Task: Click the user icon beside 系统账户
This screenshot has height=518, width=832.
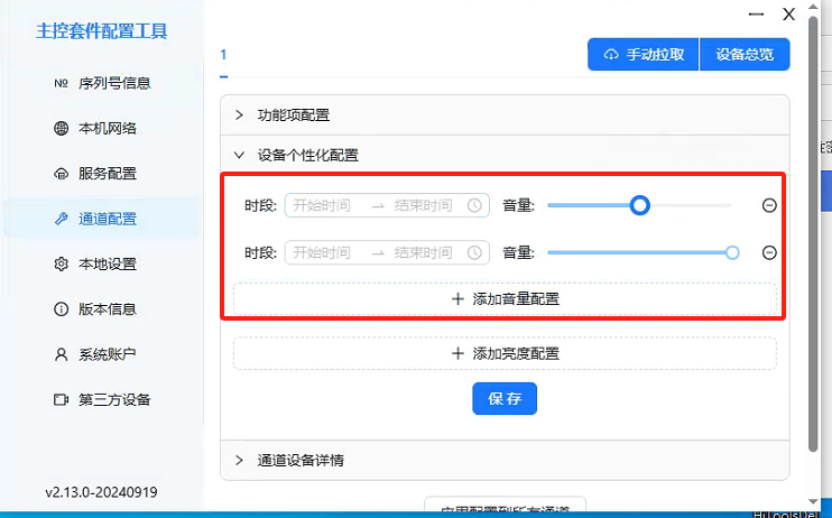Action: (x=60, y=354)
